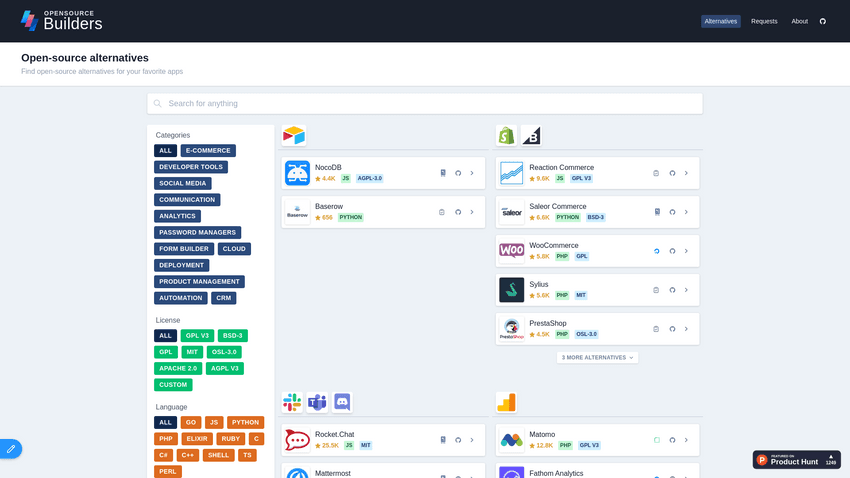Go to the Requests page
This screenshot has height=478, width=850.
tap(764, 21)
